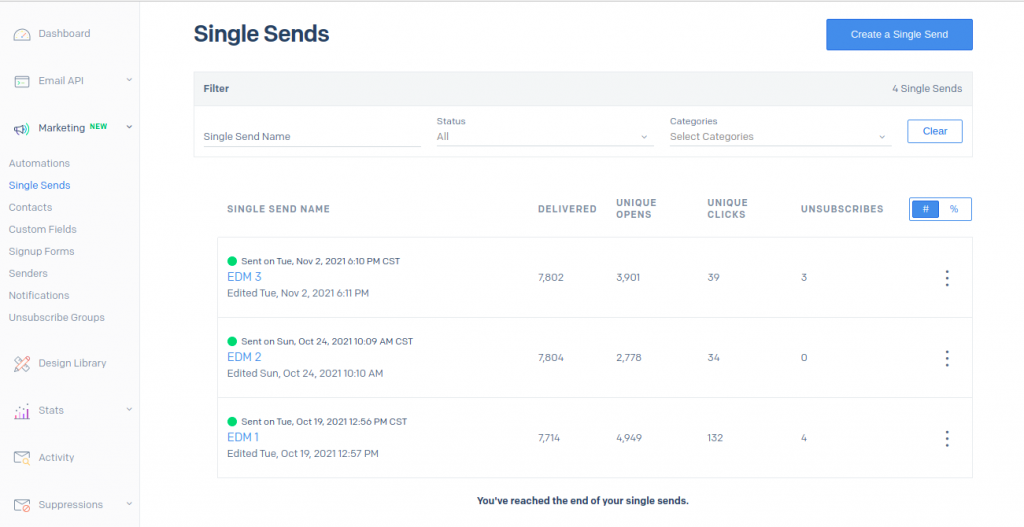Open the three-dot menu for EDM 1
This screenshot has height=527, width=1024.
(947, 438)
